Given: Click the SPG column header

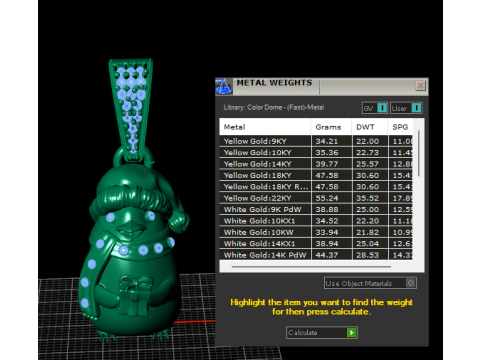Looking at the screenshot, I should pos(401,127).
